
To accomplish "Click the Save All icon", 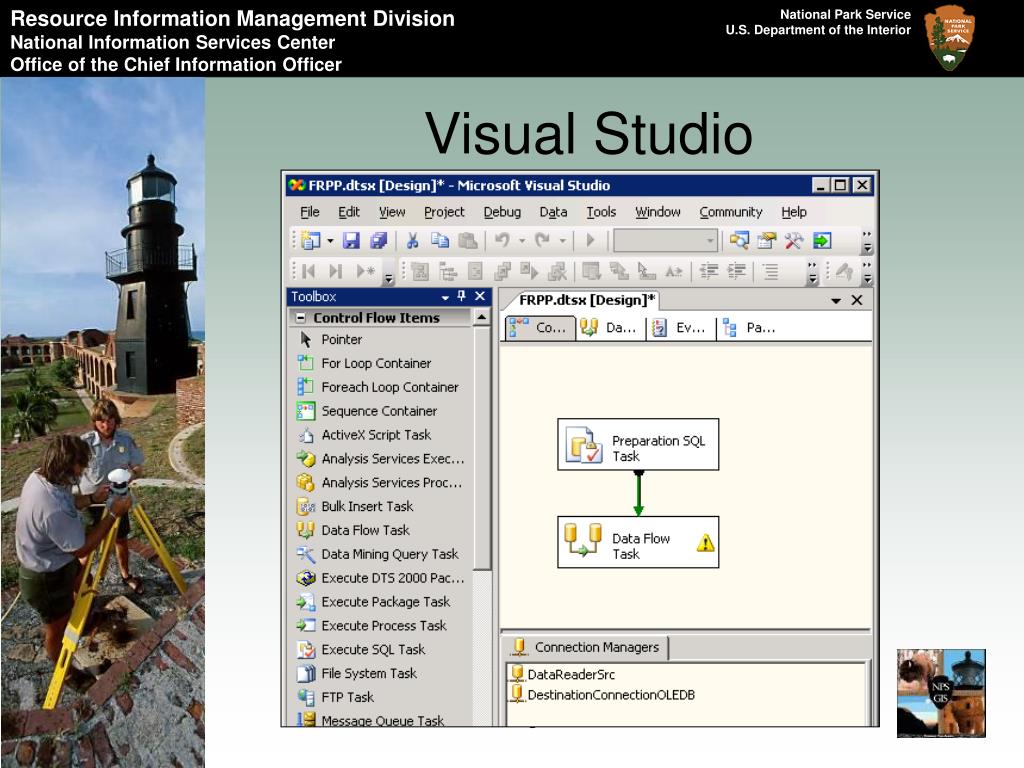I will coord(379,241).
